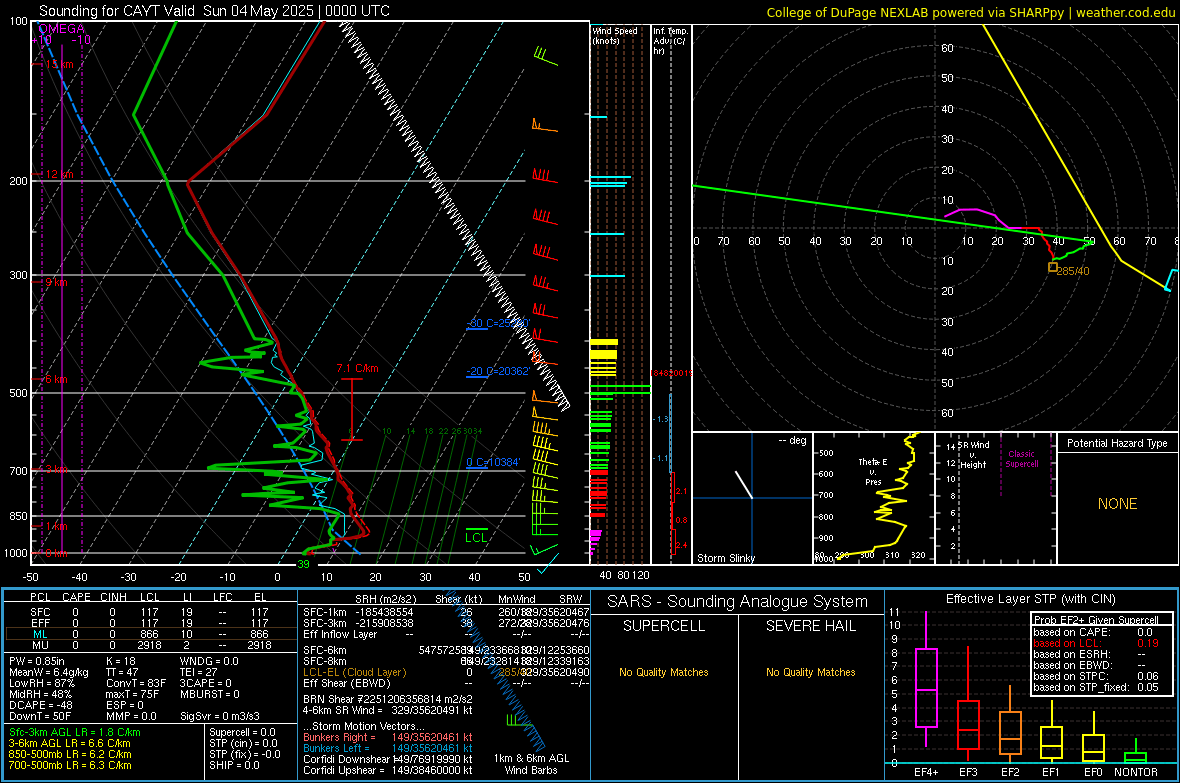Click the SR Wind v. Height label
Viewport: 1180px width, 783px height.
tap(973, 455)
